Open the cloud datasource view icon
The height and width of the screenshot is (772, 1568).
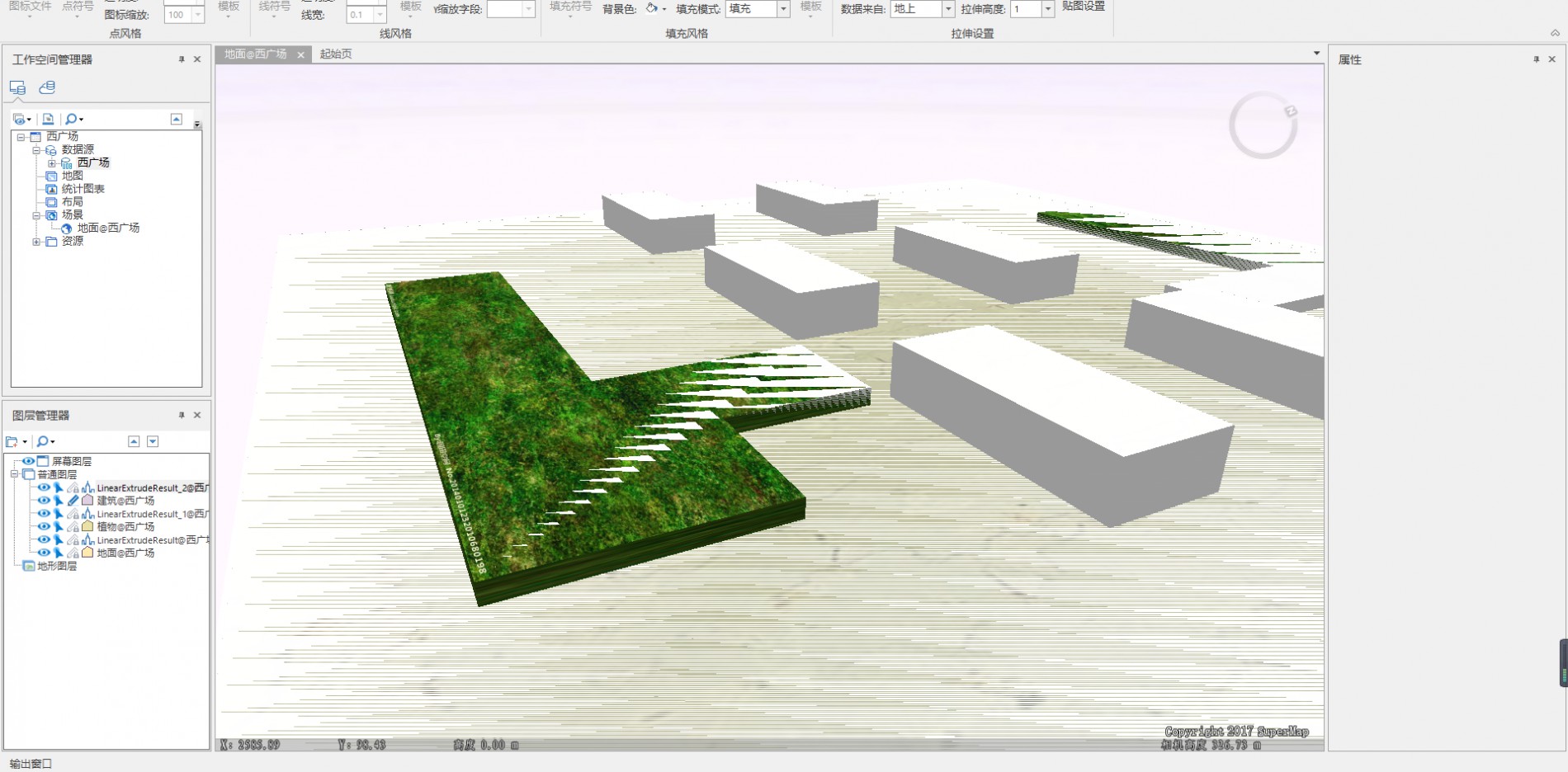click(47, 87)
